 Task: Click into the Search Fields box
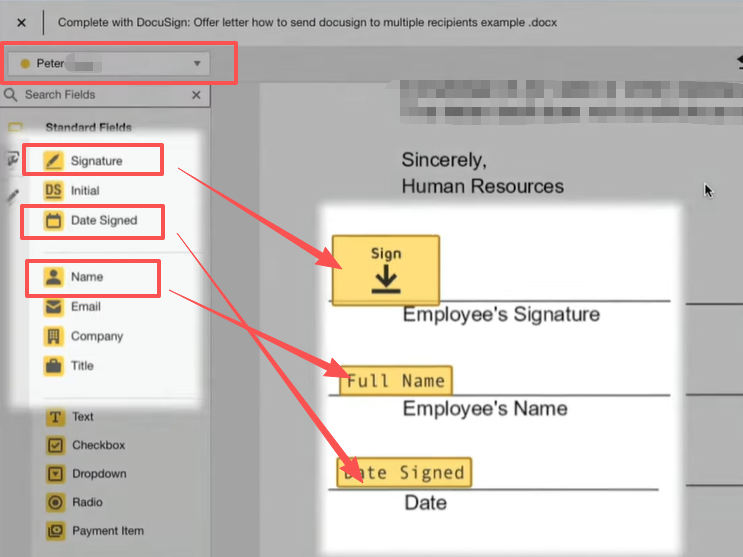(104, 95)
